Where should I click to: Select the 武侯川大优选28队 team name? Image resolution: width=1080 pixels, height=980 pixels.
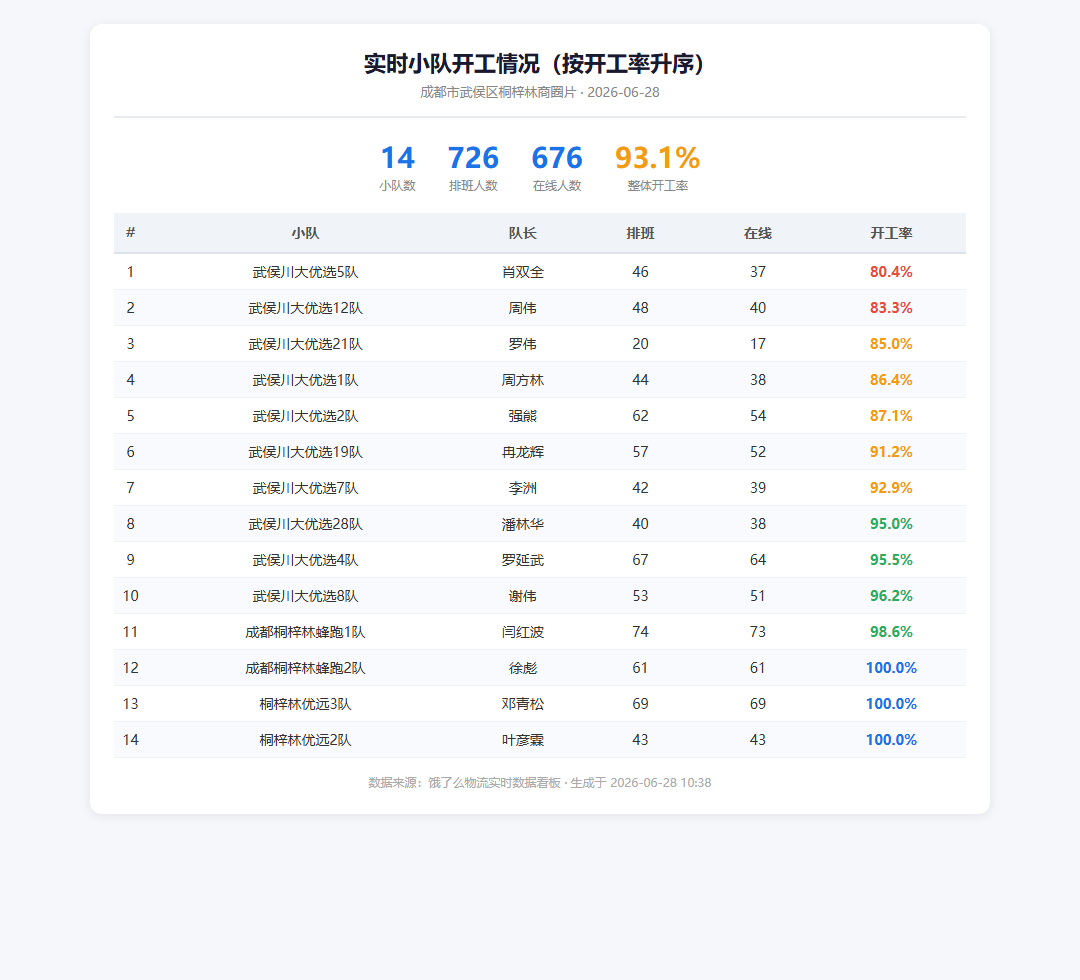(305, 524)
